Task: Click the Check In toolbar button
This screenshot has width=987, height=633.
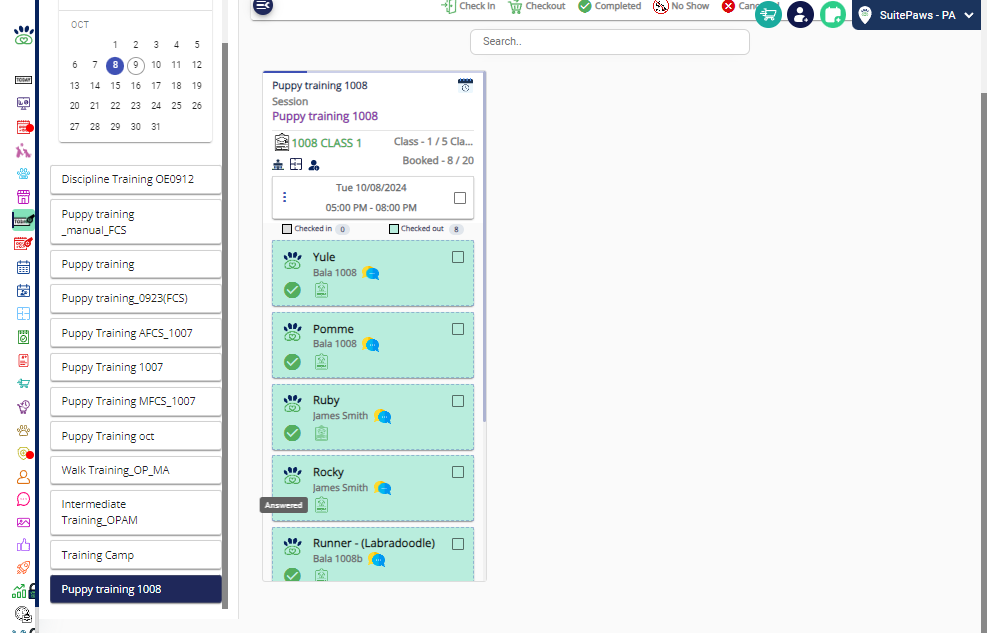Action: [468, 6]
